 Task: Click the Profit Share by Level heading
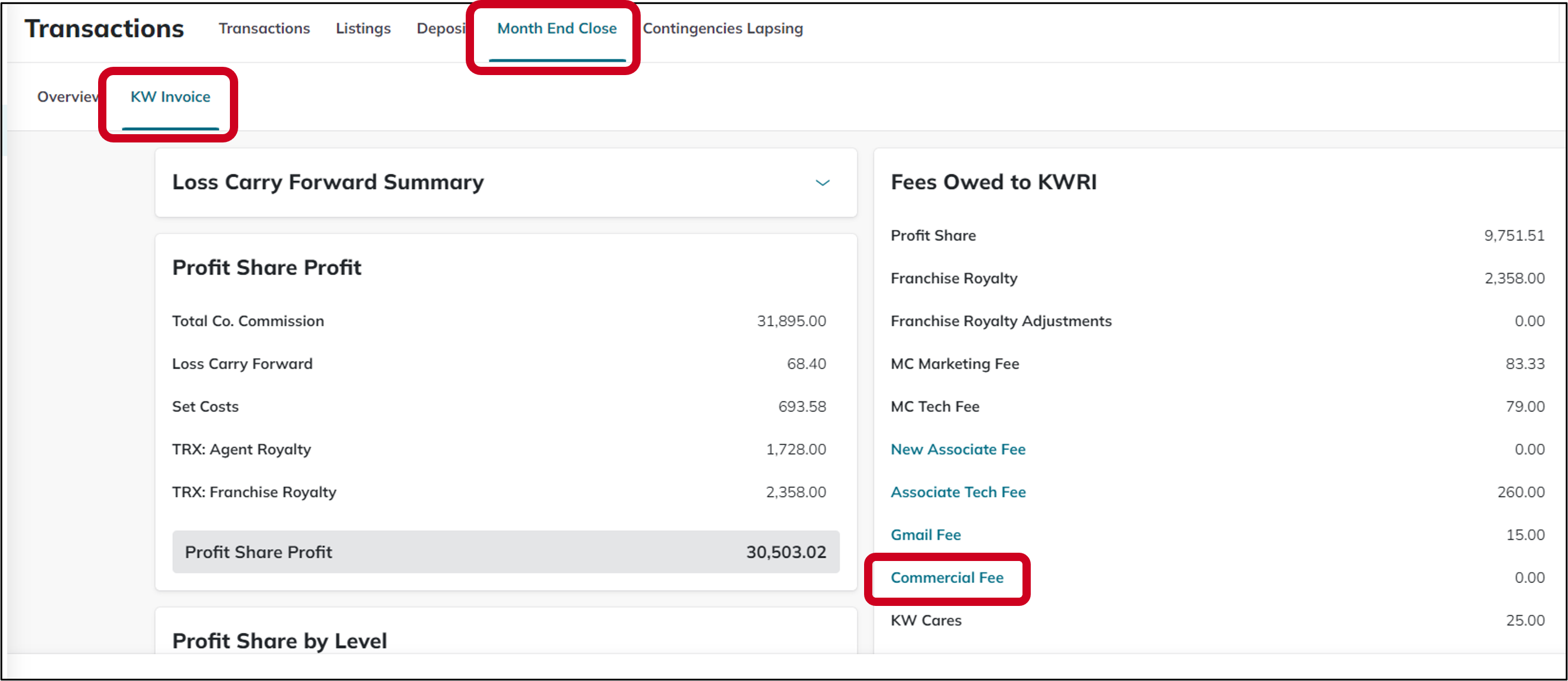(x=280, y=640)
